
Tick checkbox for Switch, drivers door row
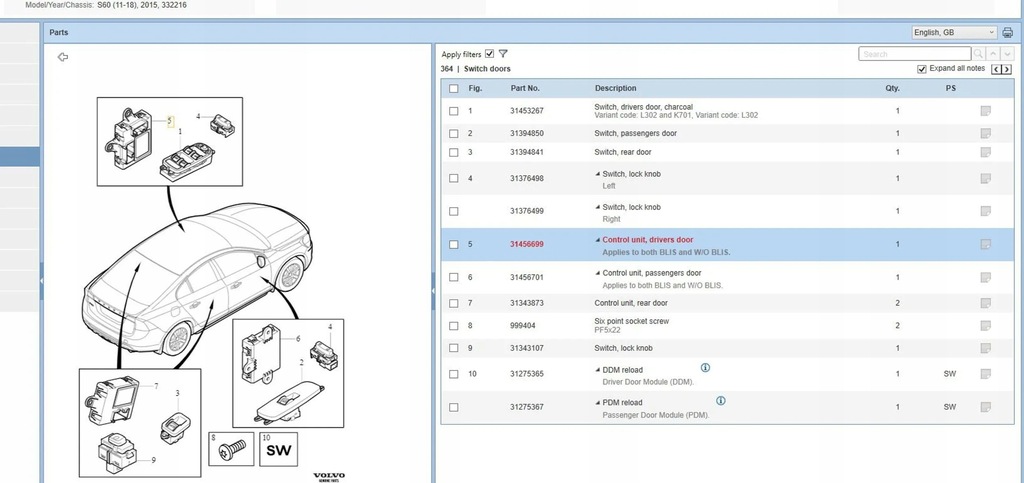coord(454,111)
